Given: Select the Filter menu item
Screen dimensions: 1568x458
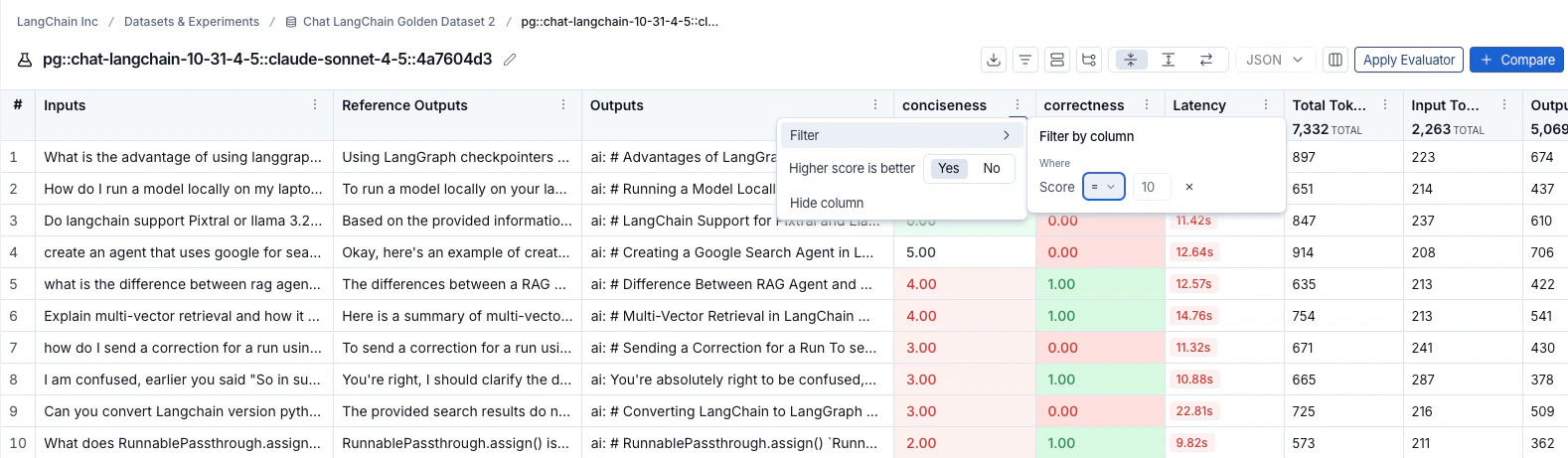Looking at the screenshot, I should pyautogui.click(x=900, y=135).
